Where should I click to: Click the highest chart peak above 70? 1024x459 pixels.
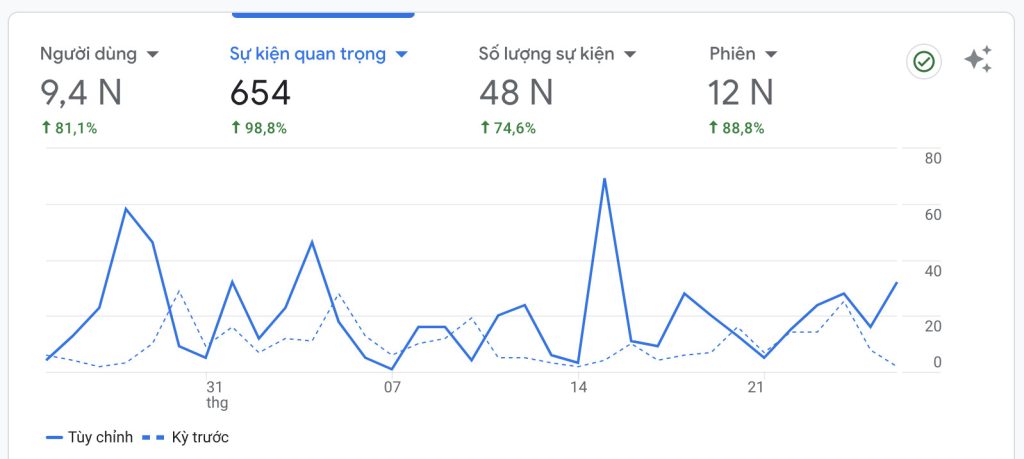tap(605, 180)
